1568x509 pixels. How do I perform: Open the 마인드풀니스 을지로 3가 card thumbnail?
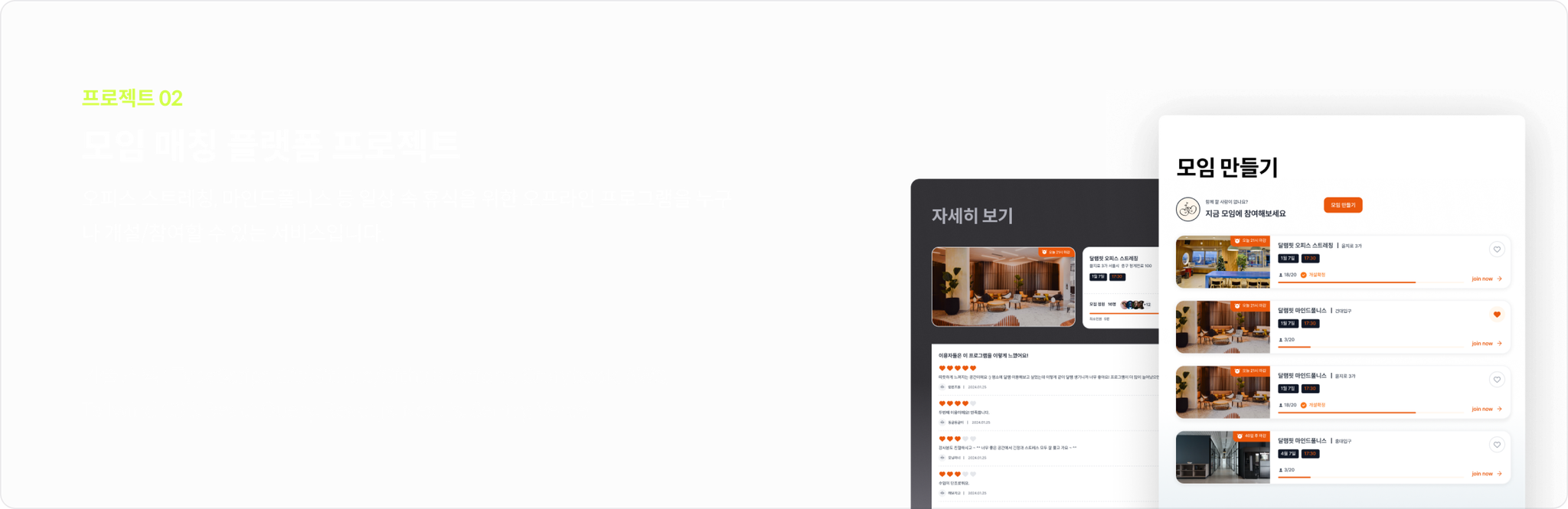(x=1223, y=392)
